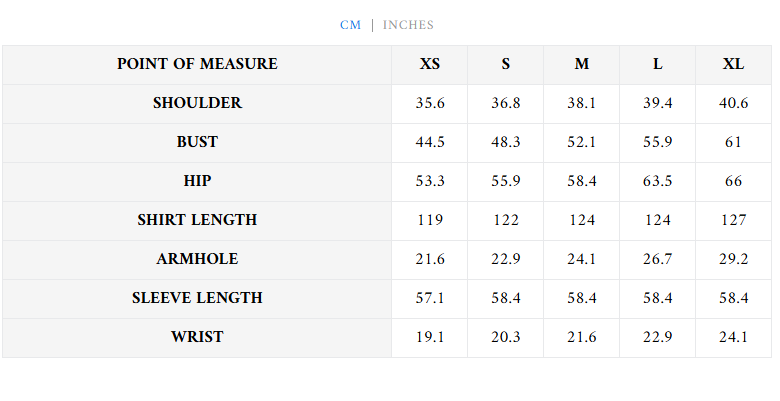Click the HIP row label
Screen dimensions: 780x401
(x=197, y=181)
